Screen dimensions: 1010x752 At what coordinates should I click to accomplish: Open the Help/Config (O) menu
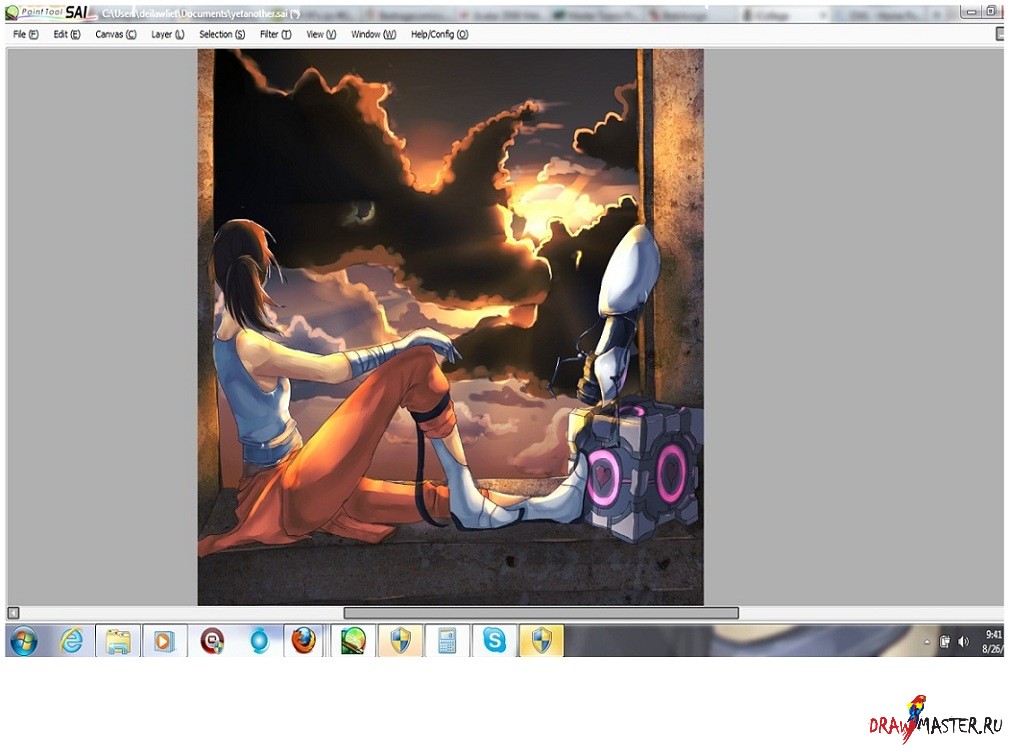click(440, 34)
